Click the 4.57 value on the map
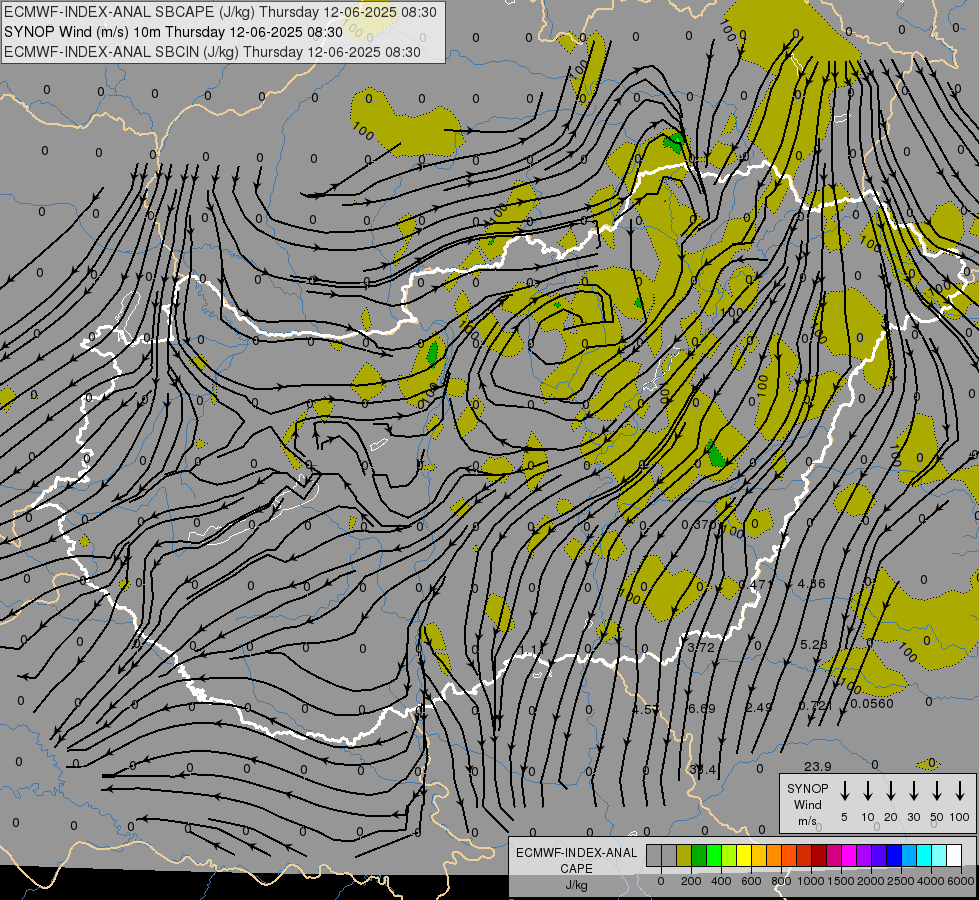The width and height of the screenshot is (979, 900). 646,710
